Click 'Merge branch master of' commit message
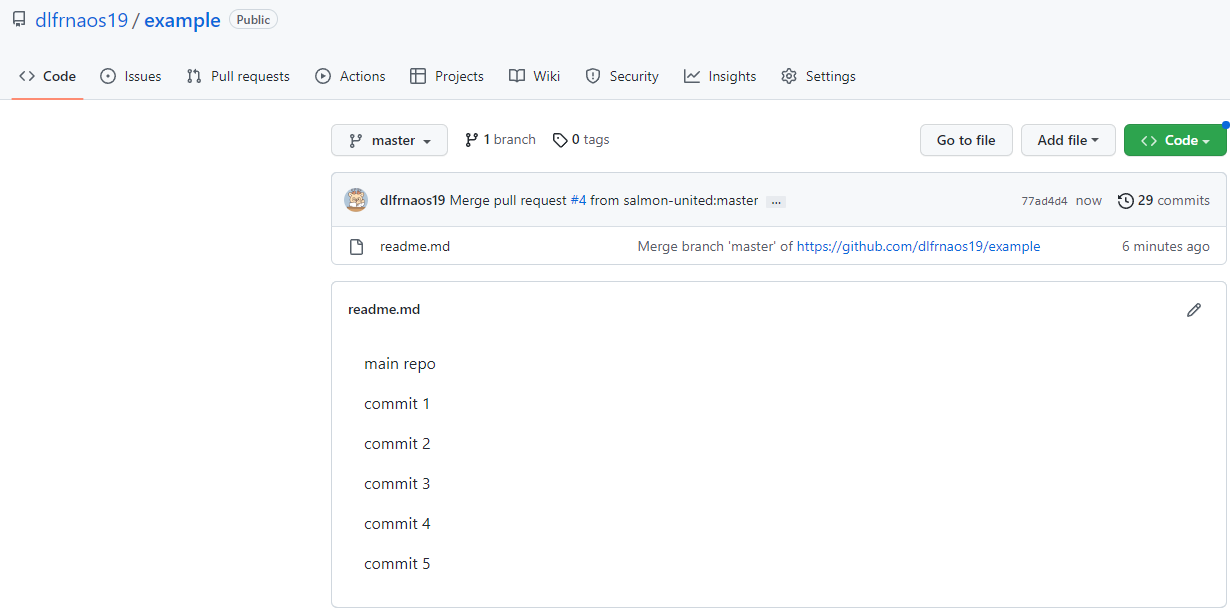1230x610 pixels. coord(715,246)
